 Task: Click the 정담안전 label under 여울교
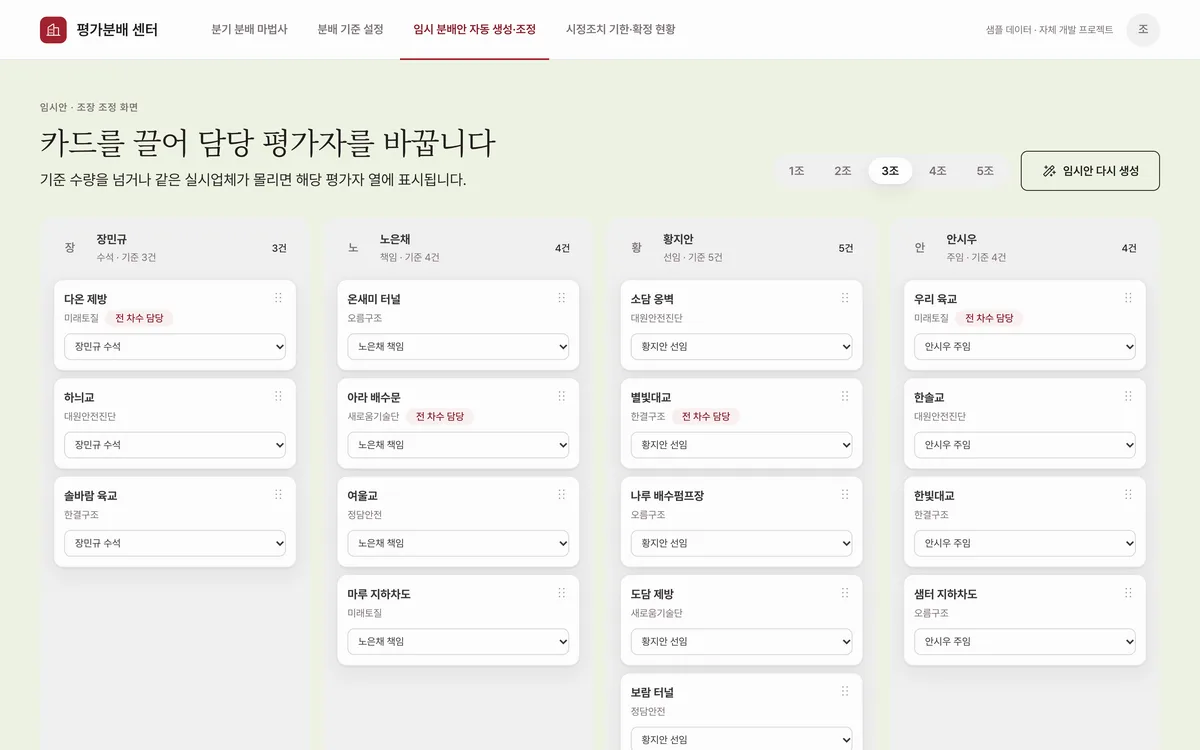[365, 515]
